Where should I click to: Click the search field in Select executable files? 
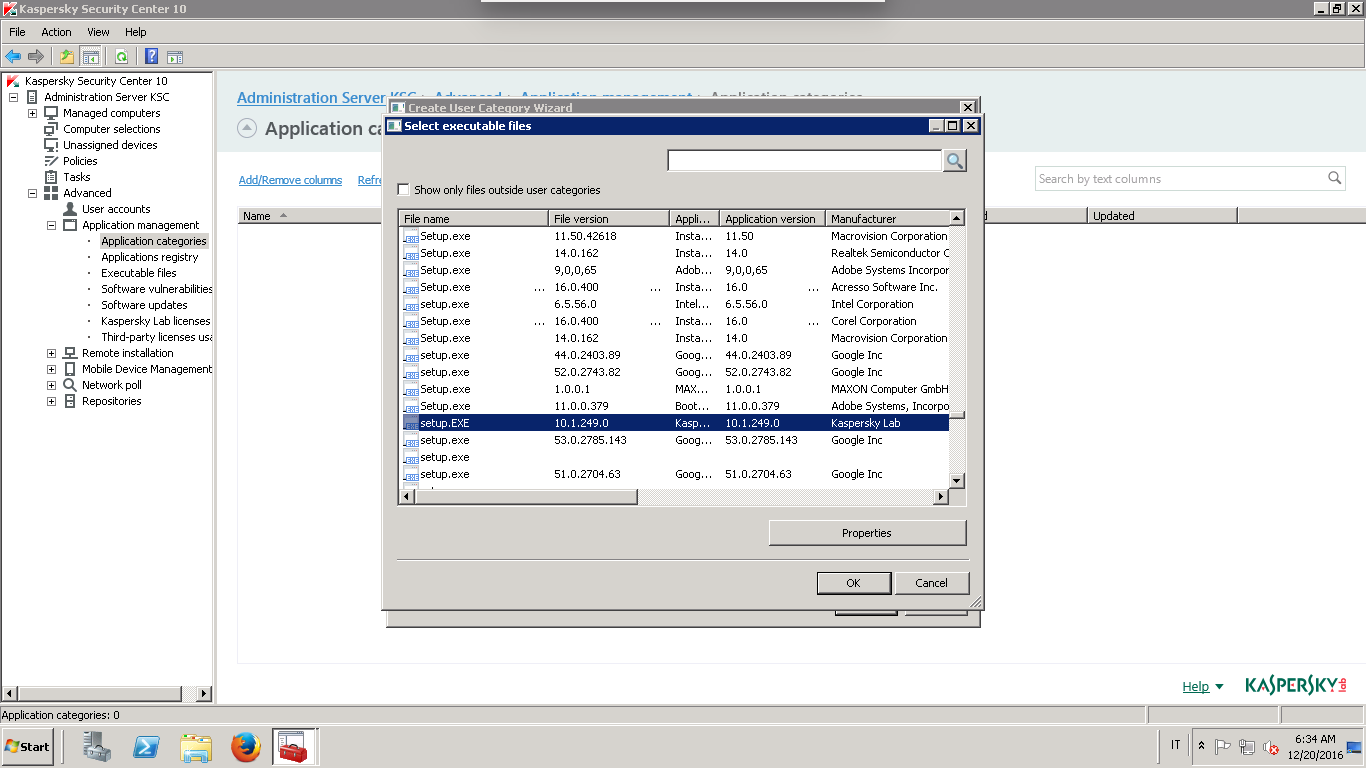pos(804,161)
